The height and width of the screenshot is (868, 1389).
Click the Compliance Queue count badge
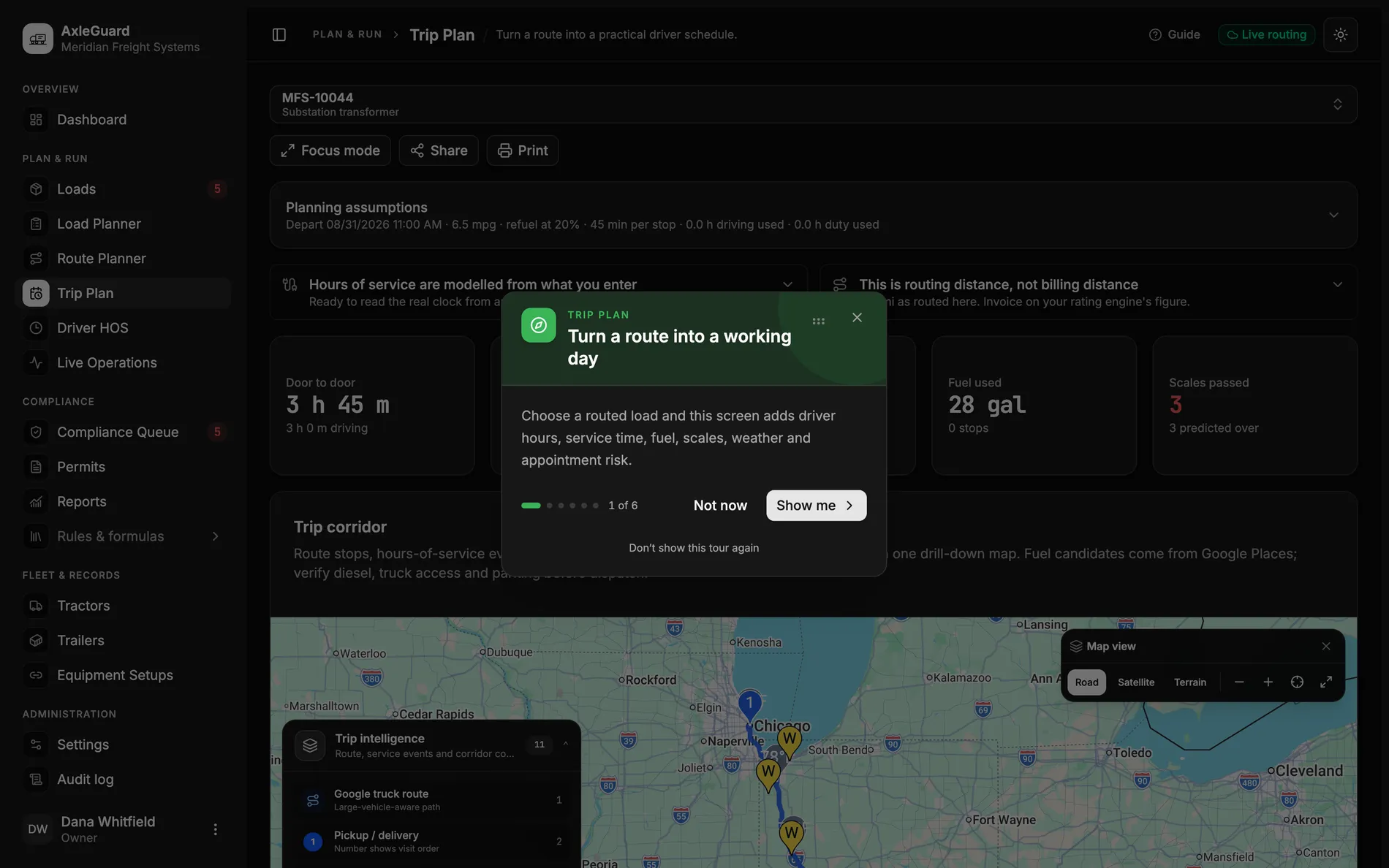[x=216, y=432]
